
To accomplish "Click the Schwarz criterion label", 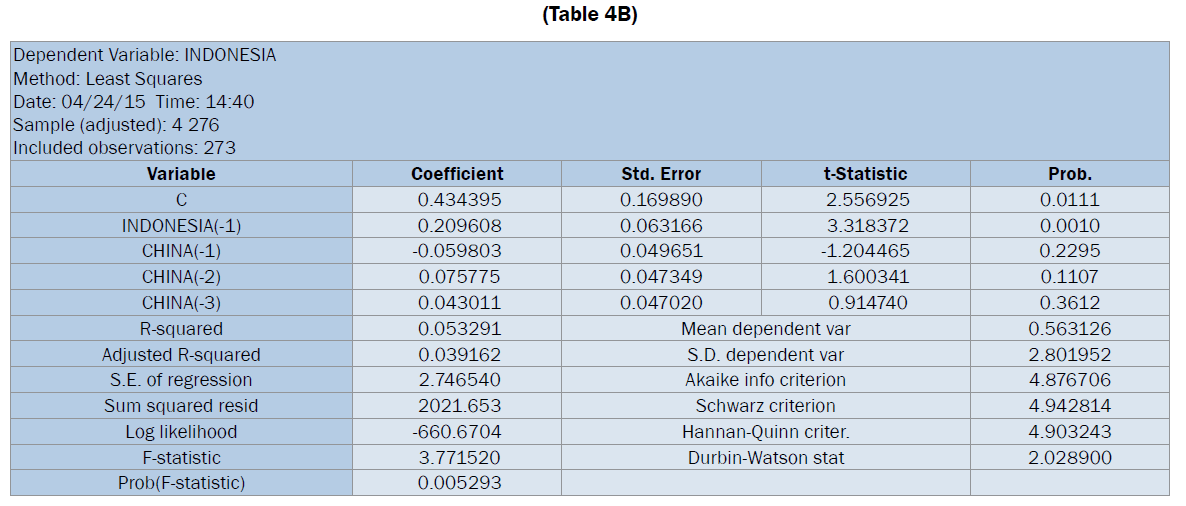I will 765,406.
